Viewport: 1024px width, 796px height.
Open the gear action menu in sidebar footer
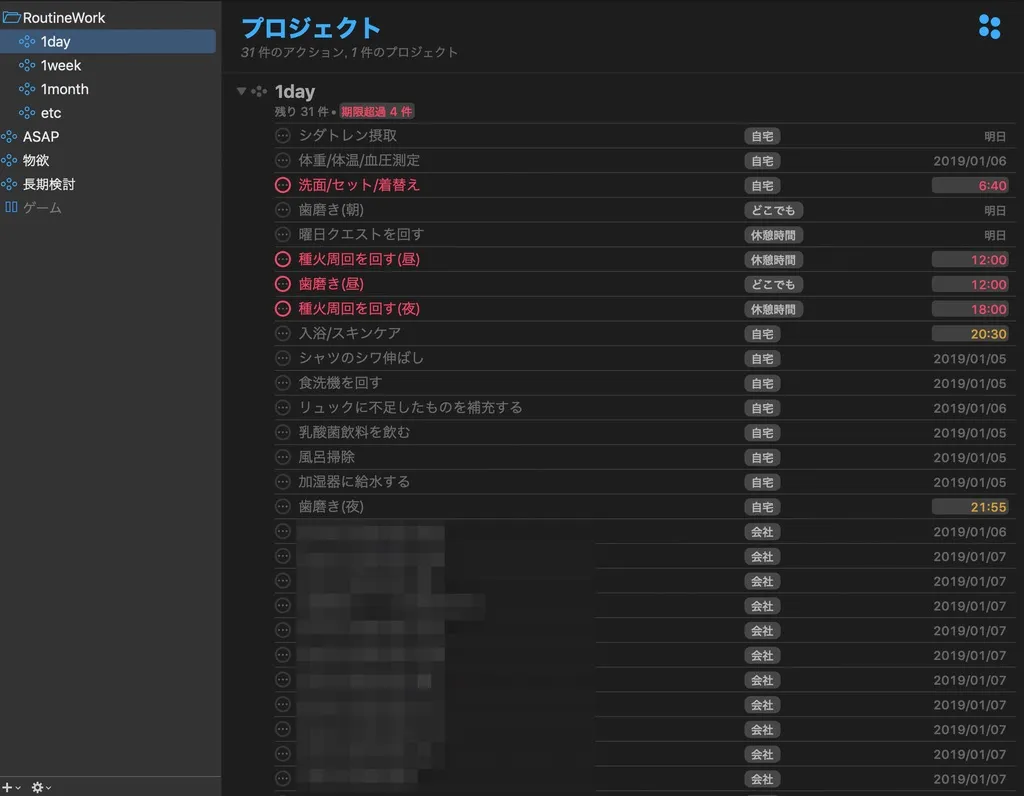coord(39,787)
